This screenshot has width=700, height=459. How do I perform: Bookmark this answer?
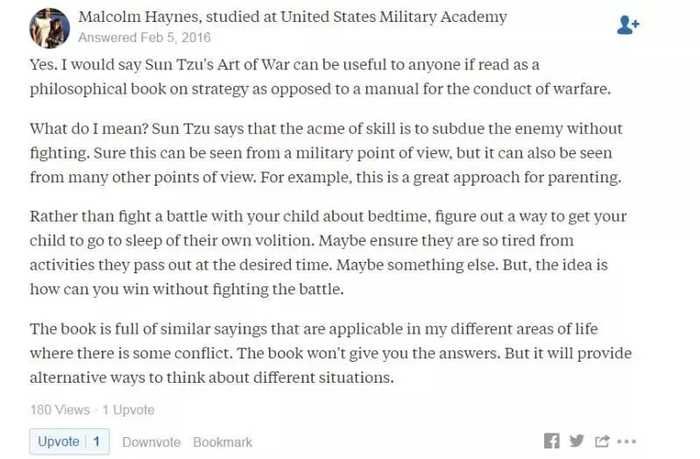click(222, 442)
